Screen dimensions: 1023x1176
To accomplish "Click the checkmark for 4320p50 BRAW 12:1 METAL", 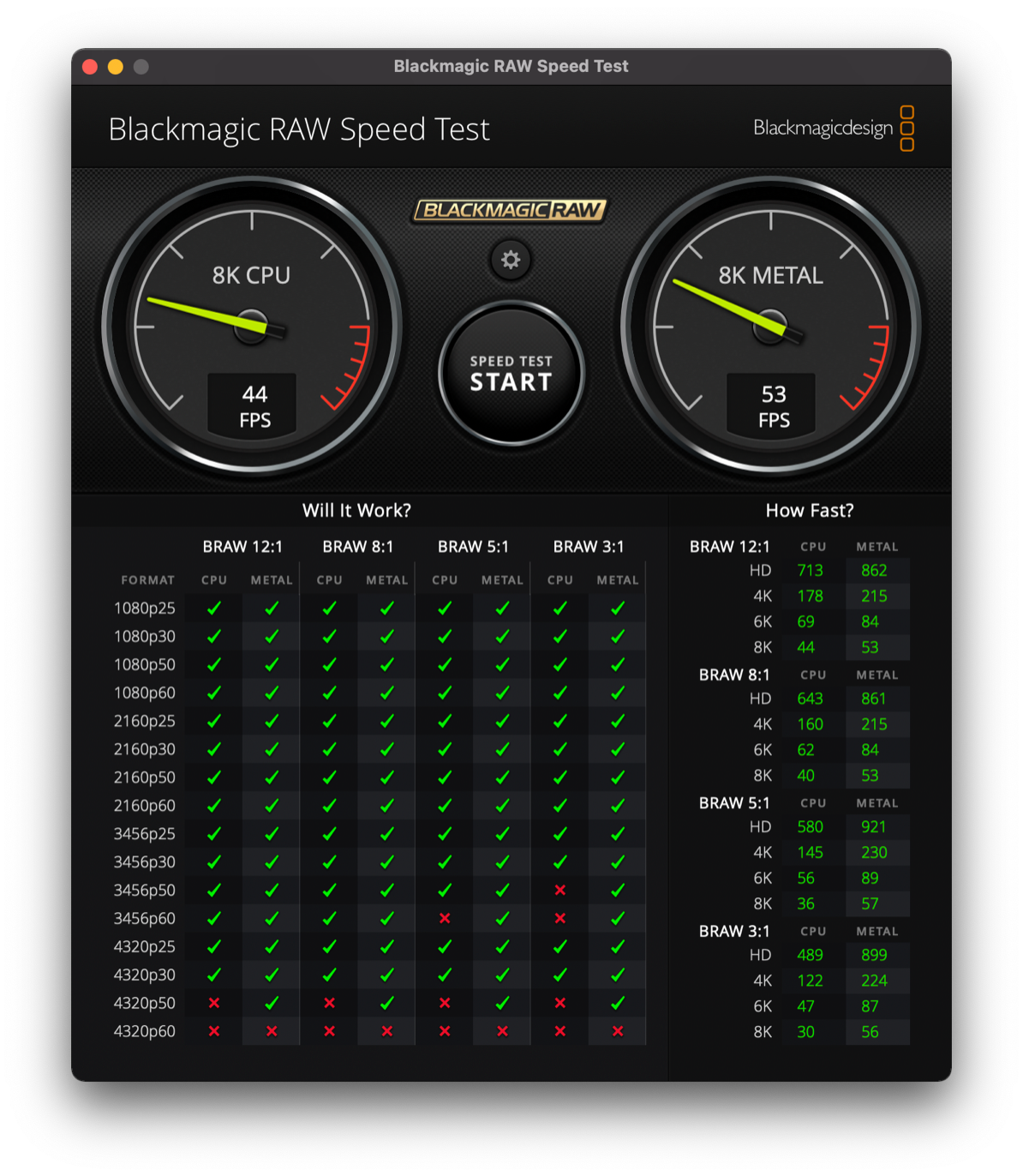I will 272,1003.
